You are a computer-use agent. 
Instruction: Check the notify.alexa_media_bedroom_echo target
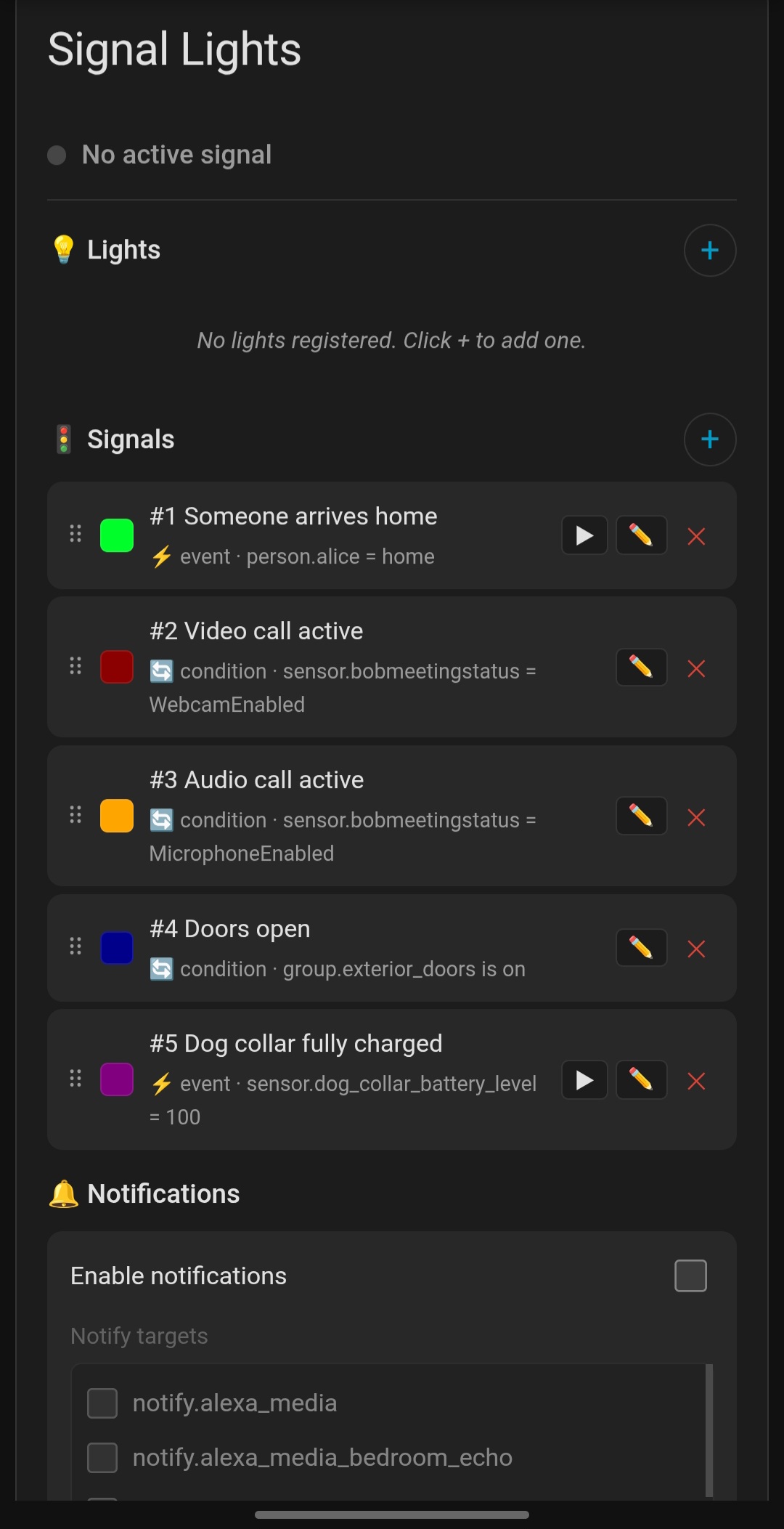tap(102, 1457)
